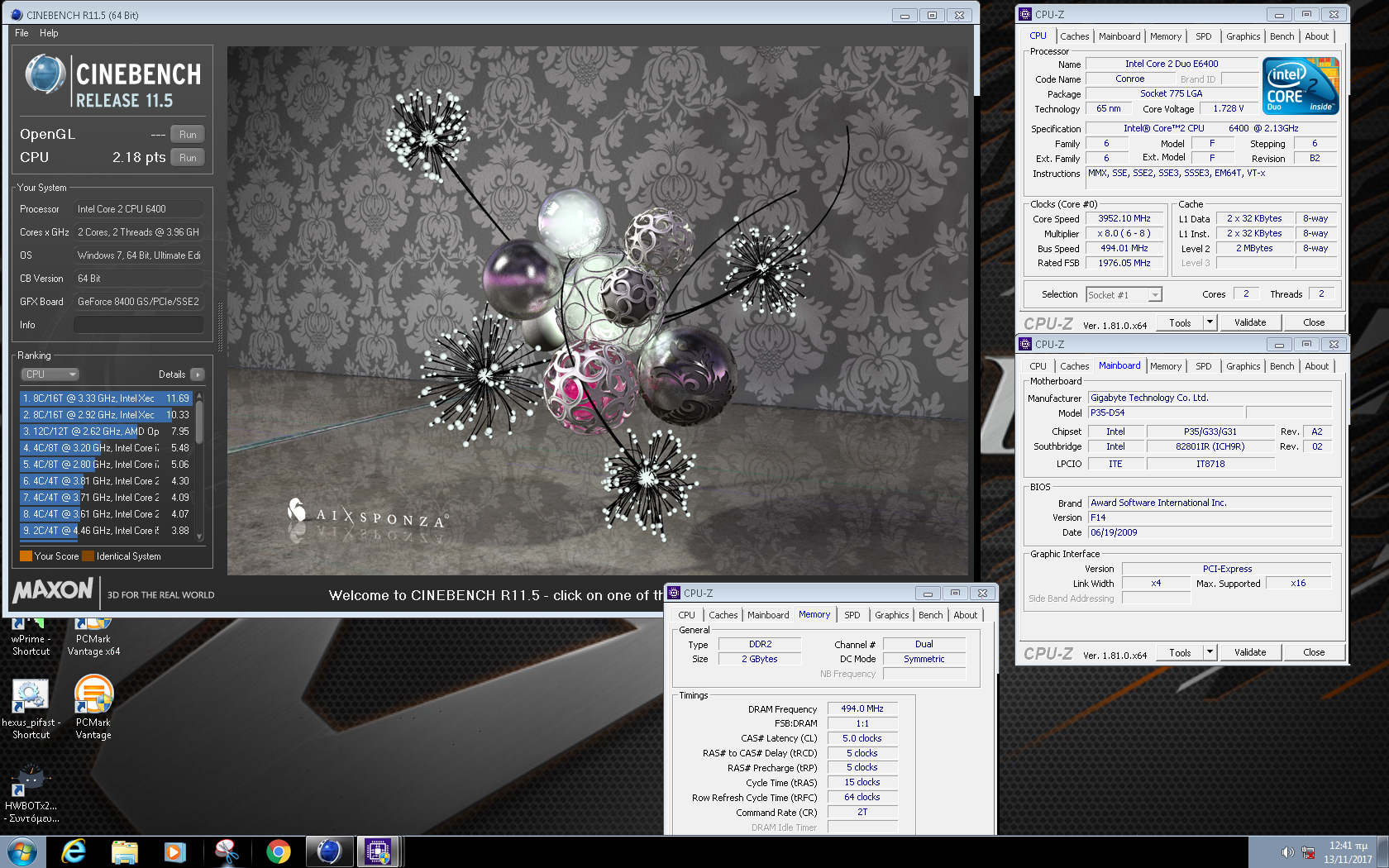Click the Multiplier value x 8.0
This screenshot has height=868, width=1389.
(1124, 234)
